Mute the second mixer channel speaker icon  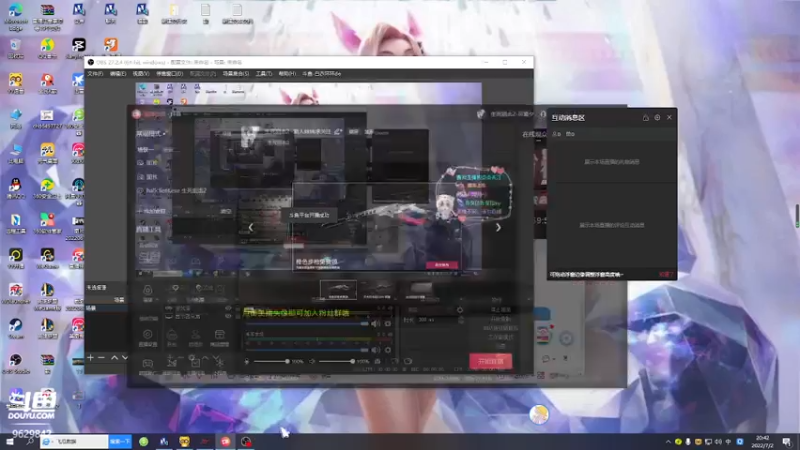376,350
